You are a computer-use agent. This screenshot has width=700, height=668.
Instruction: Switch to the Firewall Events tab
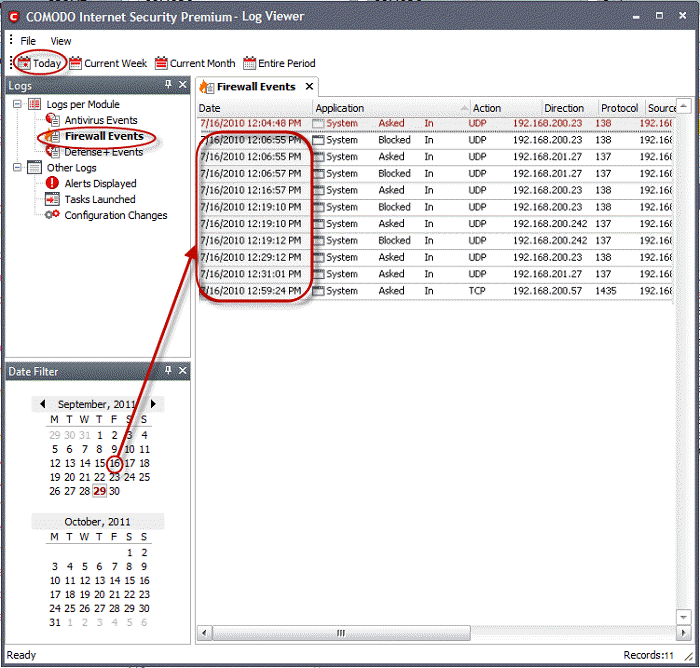(x=256, y=87)
